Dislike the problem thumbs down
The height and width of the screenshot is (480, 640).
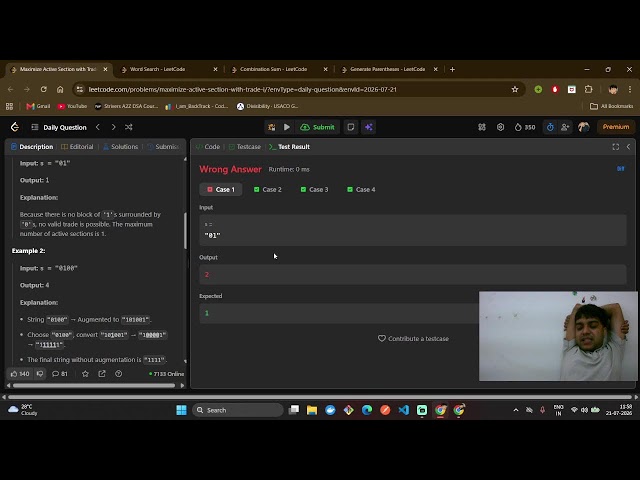click(x=40, y=373)
